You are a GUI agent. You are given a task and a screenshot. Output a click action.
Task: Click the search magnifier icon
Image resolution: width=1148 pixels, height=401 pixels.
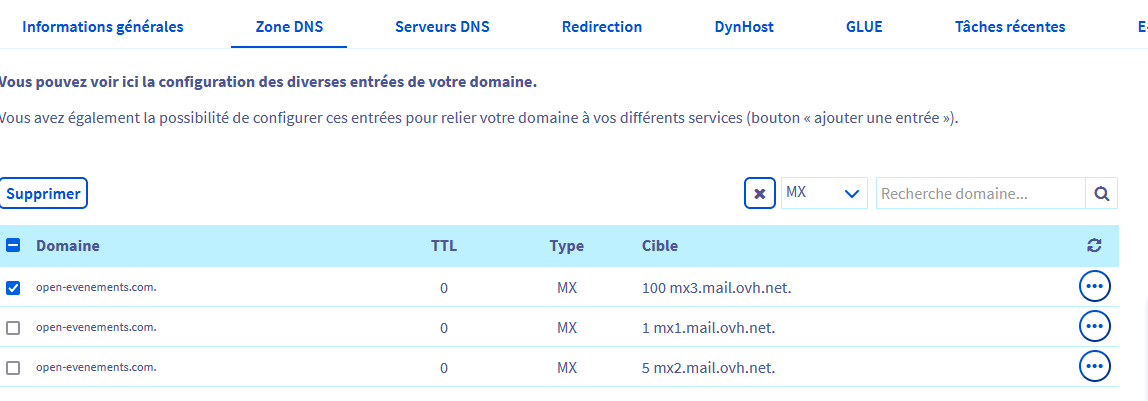[x=1101, y=194]
